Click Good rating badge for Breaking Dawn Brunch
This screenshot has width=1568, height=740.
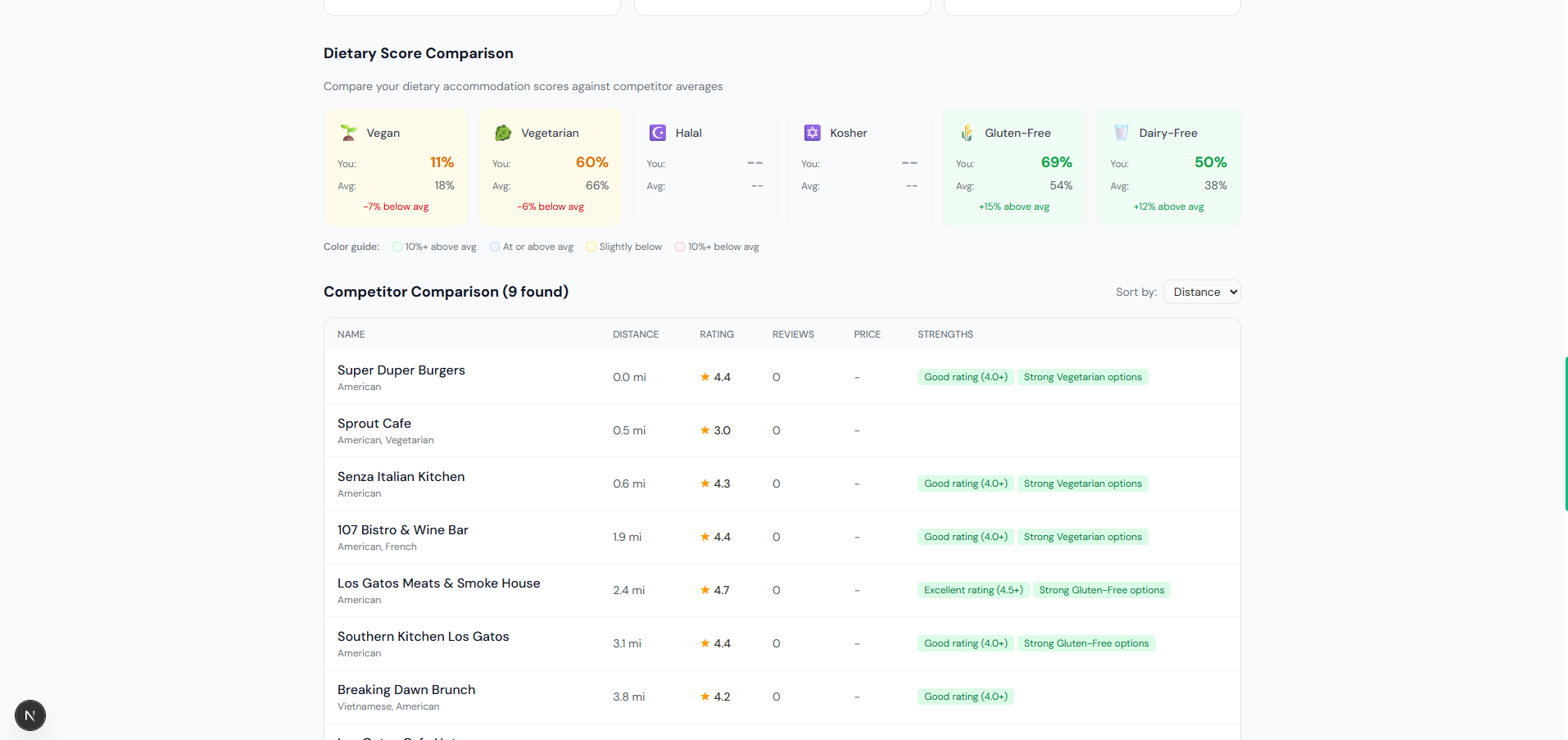click(x=965, y=697)
